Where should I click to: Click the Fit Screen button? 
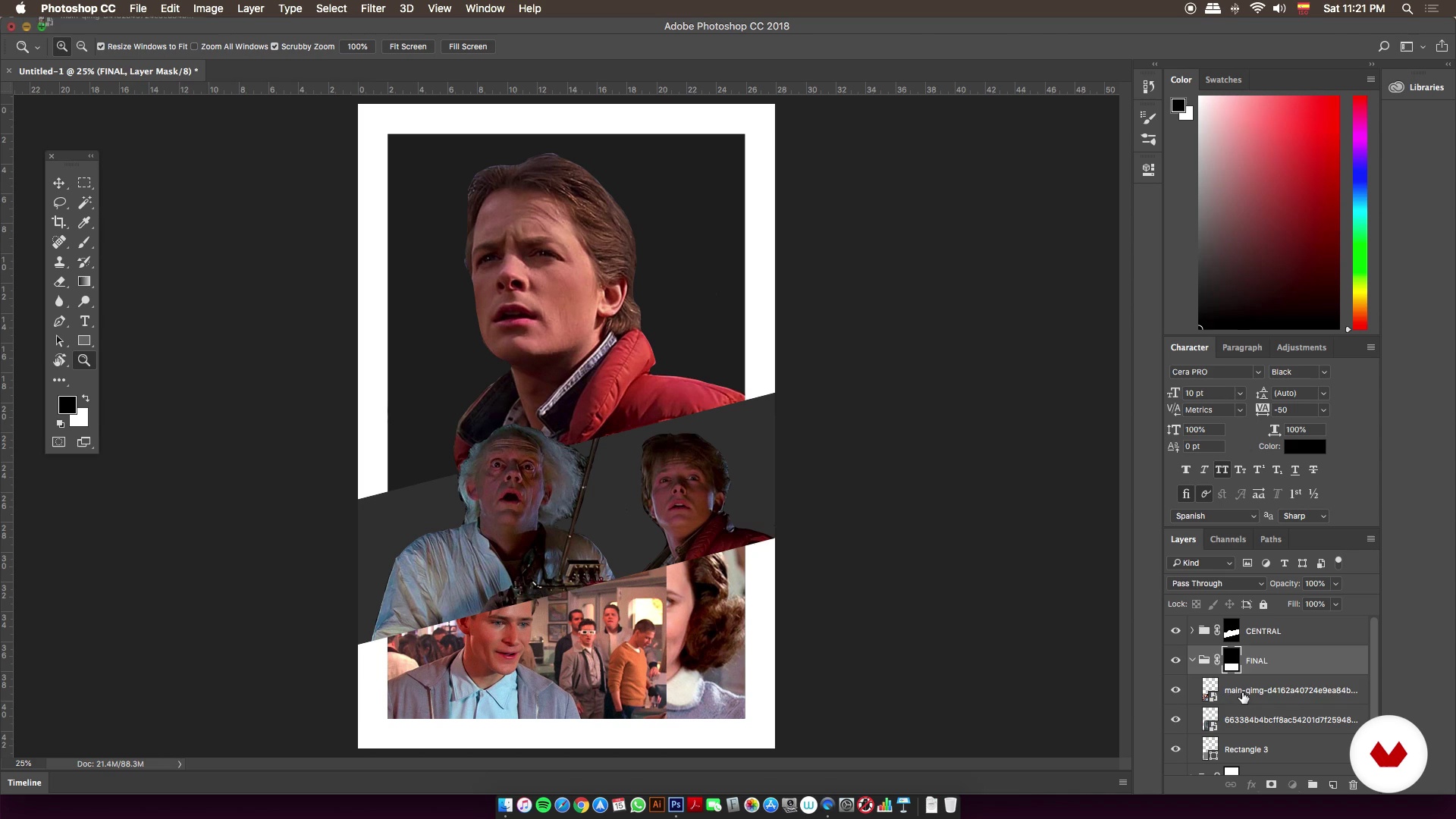[x=408, y=46]
